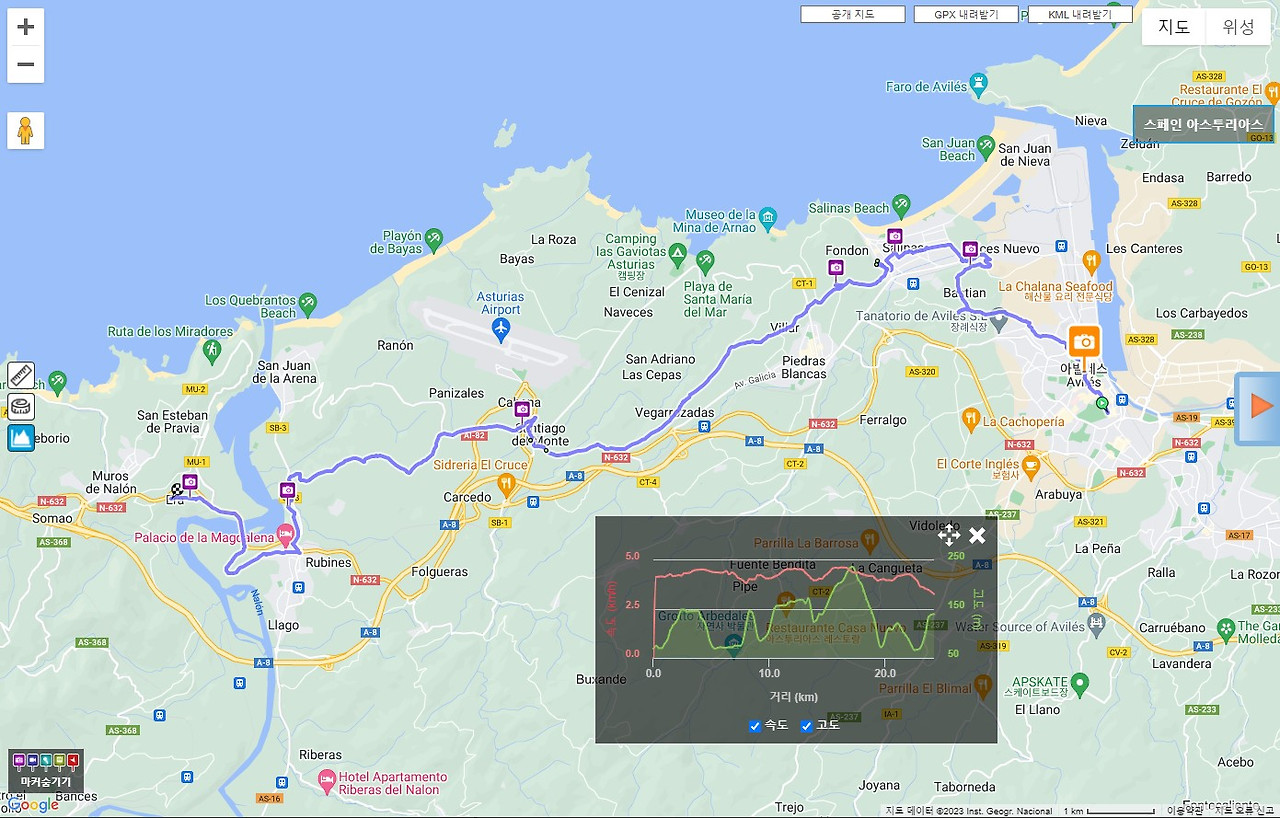Activate the ruler measuring tool

coord(21,375)
